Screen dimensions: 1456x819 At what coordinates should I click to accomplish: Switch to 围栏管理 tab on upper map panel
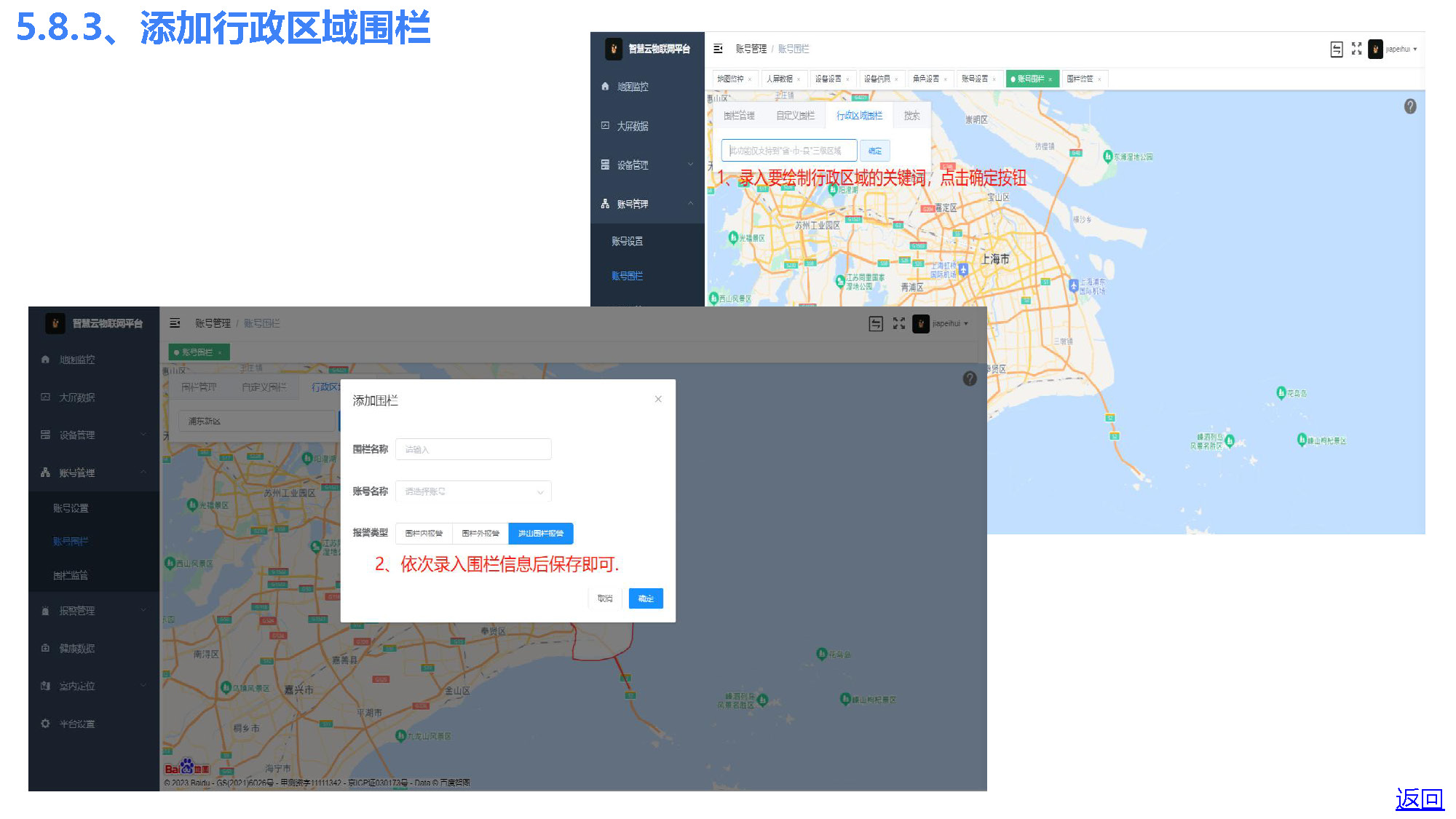pyautogui.click(x=739, y=116)
